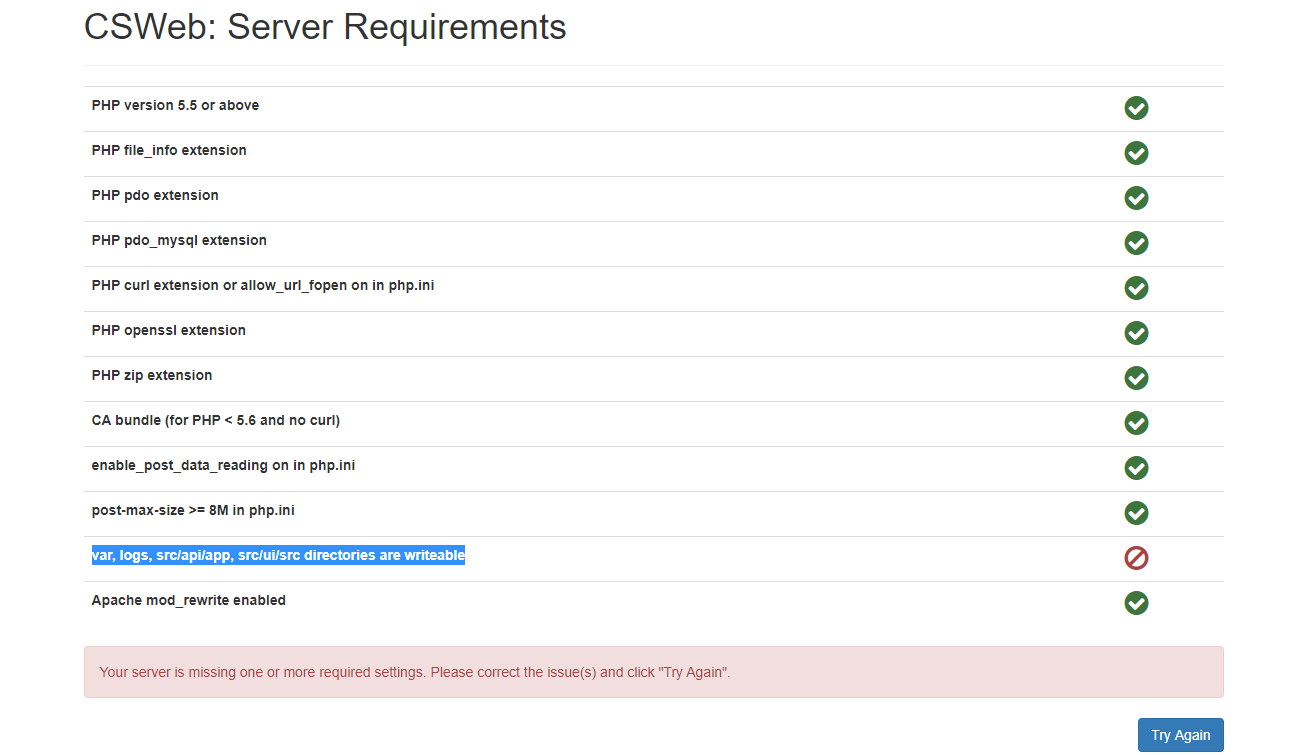Image resolution: width=1301 pixels, height=755 pixels.
Task: Click the check icon for PHP zip extension
Action: (x=1136, y=378)
